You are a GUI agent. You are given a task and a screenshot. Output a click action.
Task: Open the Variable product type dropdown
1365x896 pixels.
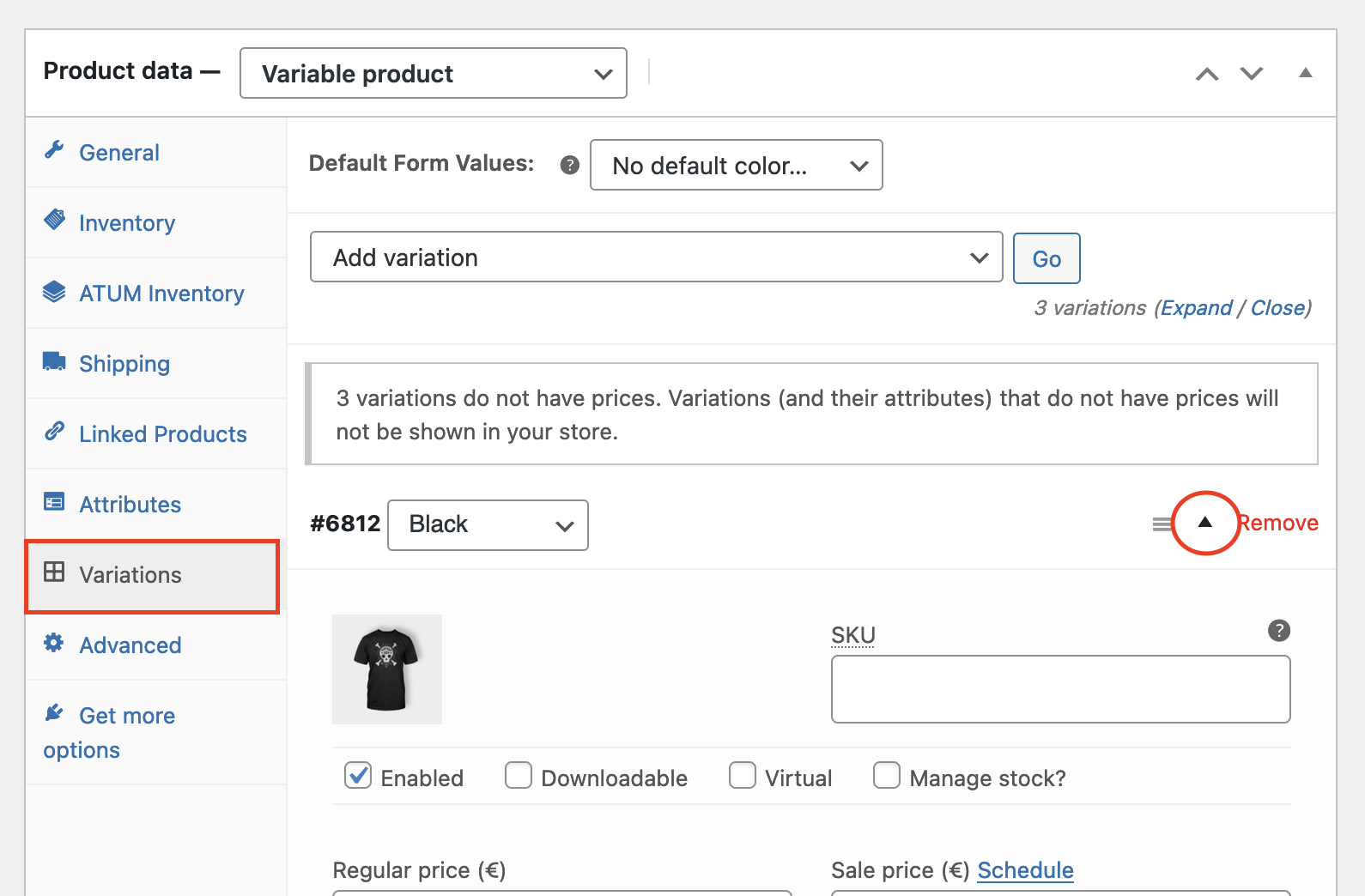coord(434,74)
